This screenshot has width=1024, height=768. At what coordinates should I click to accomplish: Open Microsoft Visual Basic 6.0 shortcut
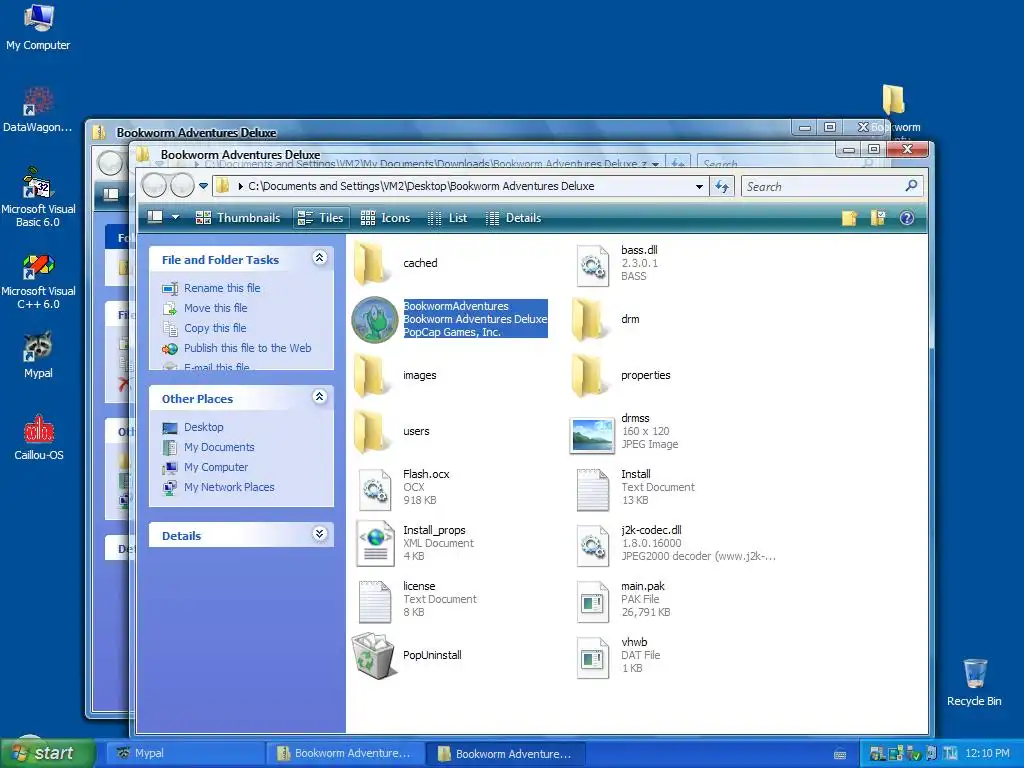(38, 196)
